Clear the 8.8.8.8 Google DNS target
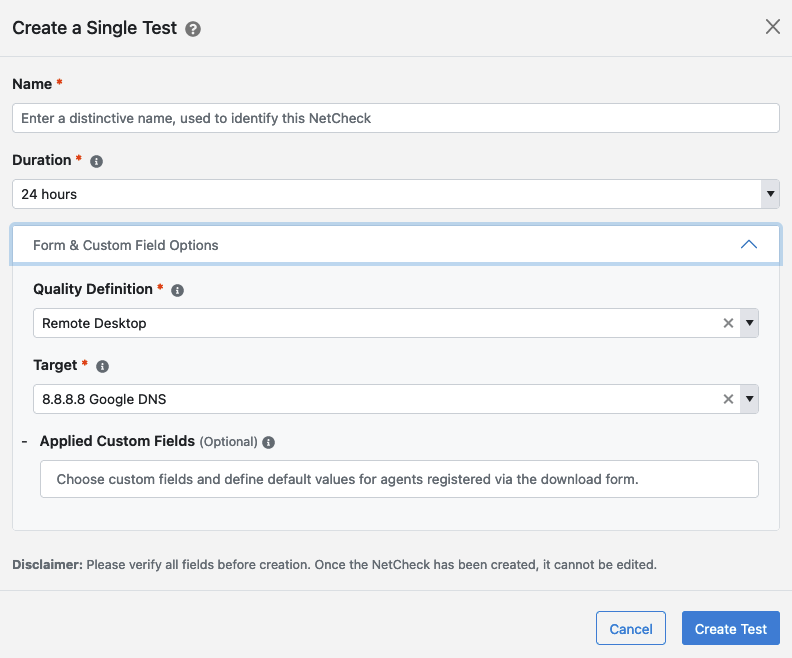This screenshot has height=658, width=792. click(x=729, y=399)
